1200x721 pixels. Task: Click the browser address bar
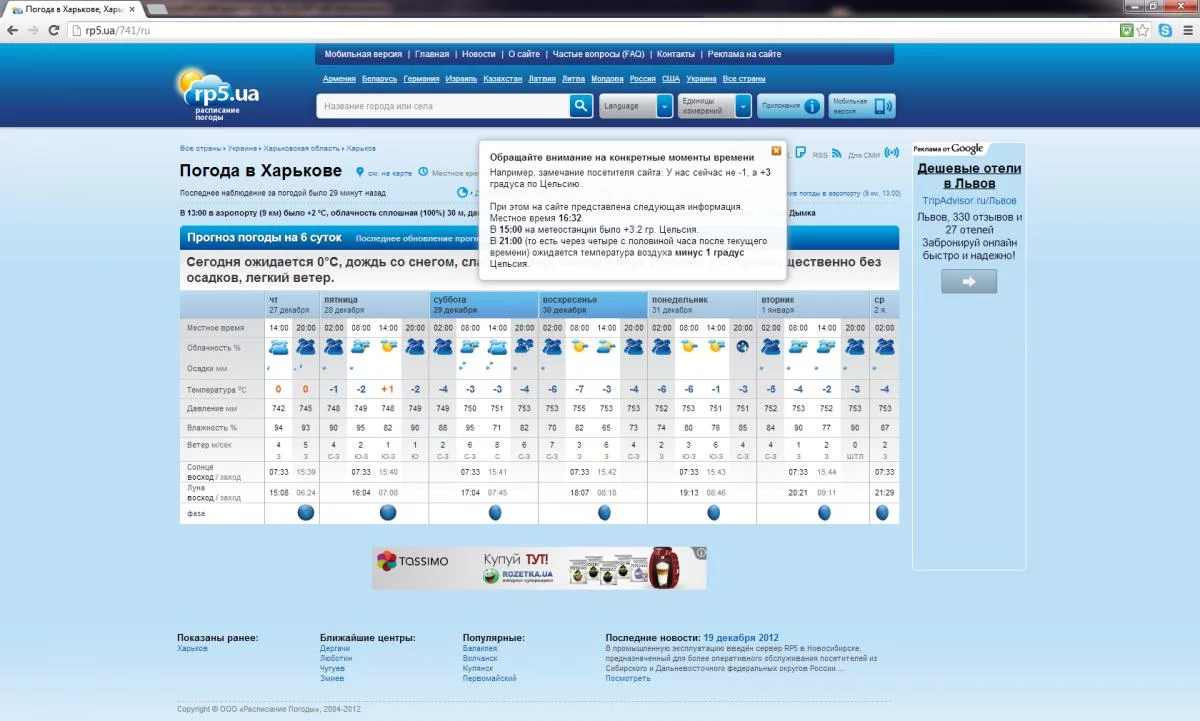pos(590,30)
